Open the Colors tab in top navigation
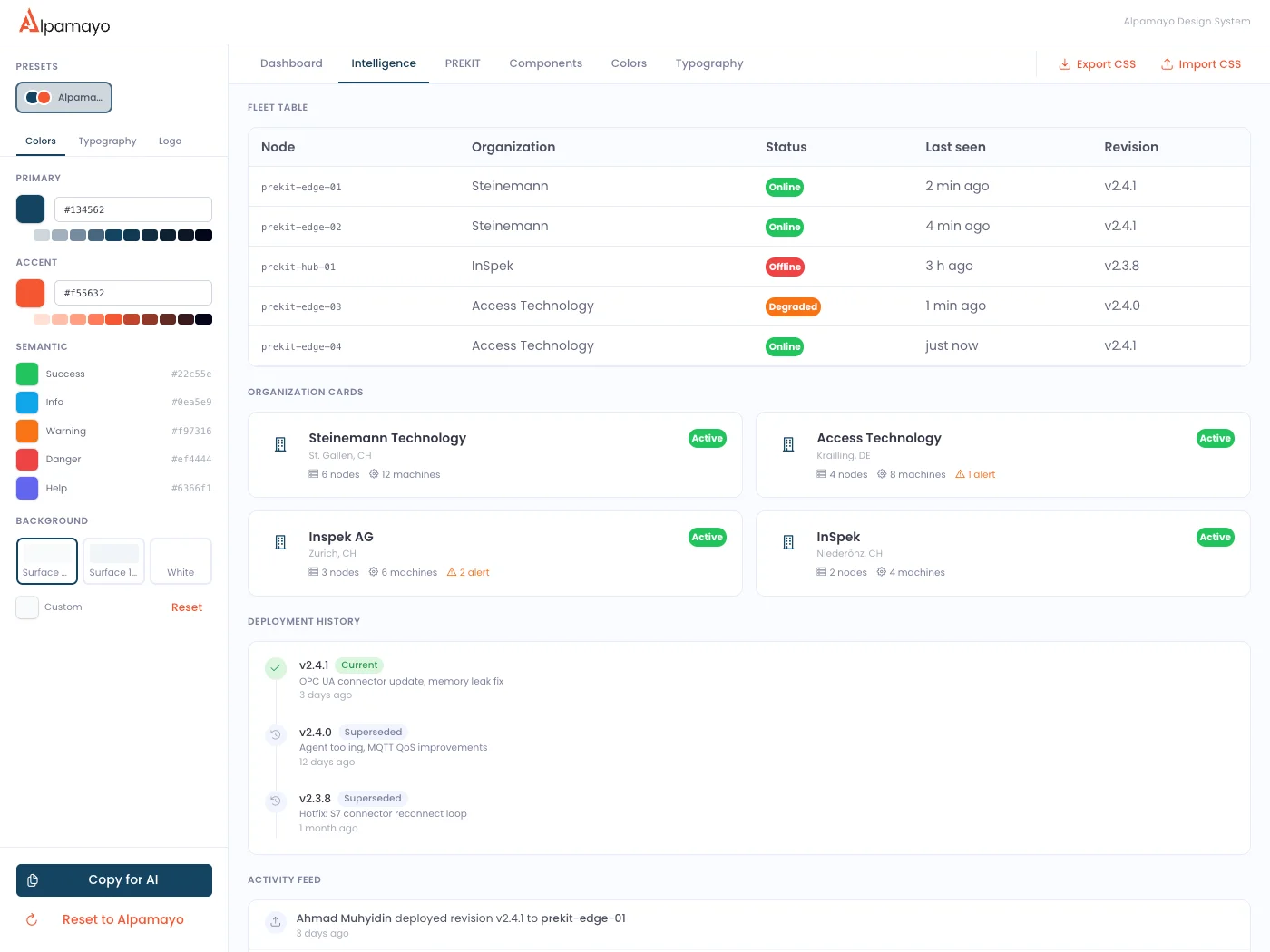 pyautogui.click(x=629, y=63)
